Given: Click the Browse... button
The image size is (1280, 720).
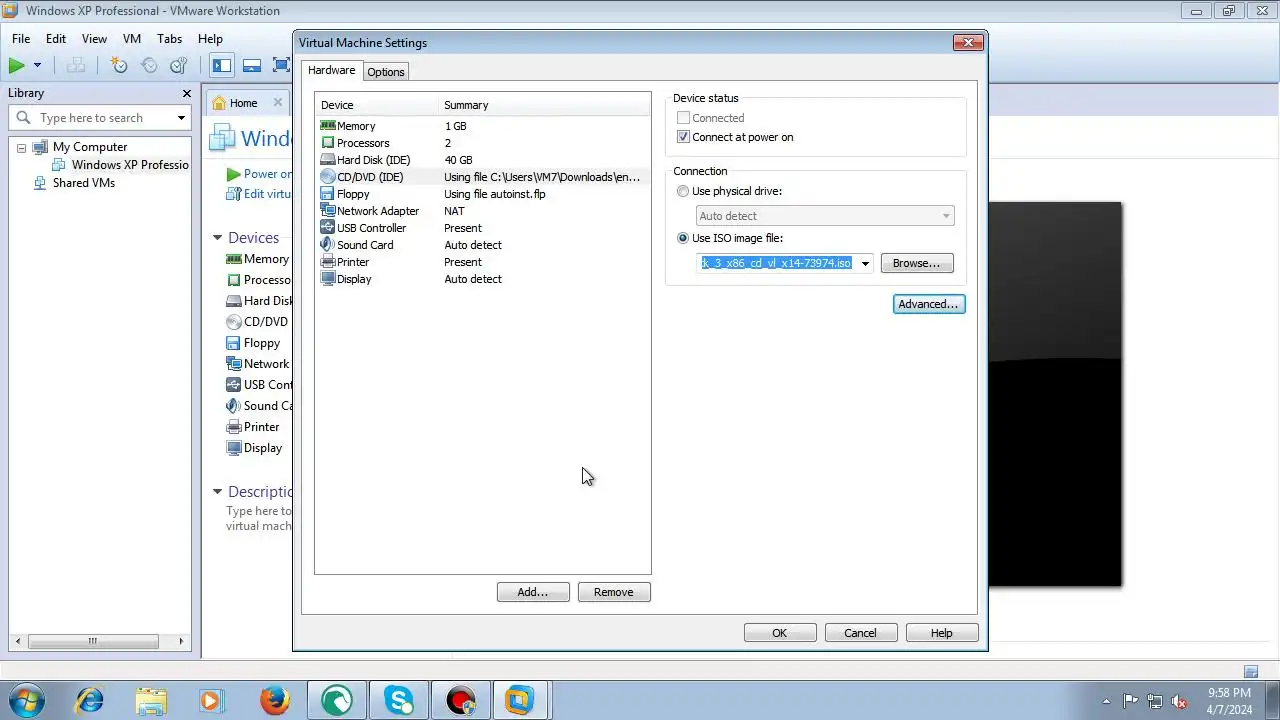Looking at the screenshot, I should coord(917,264).
